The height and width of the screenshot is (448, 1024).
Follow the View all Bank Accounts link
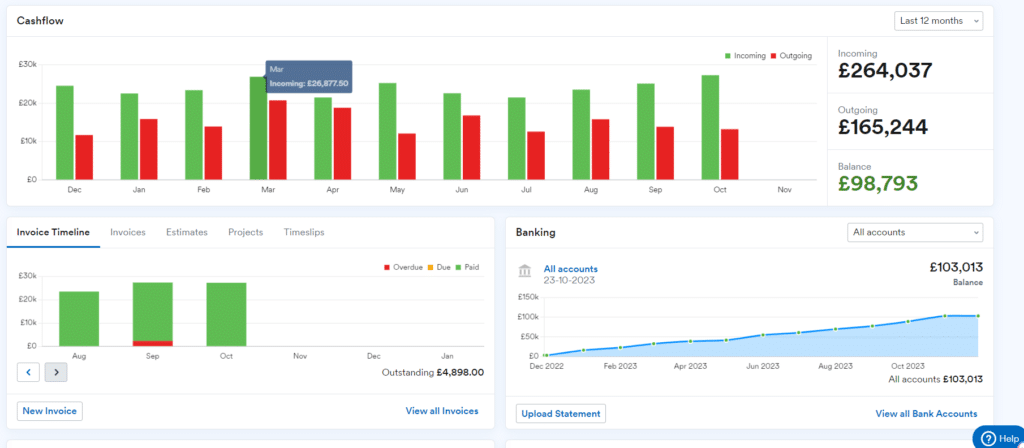(x=926, y=413)
